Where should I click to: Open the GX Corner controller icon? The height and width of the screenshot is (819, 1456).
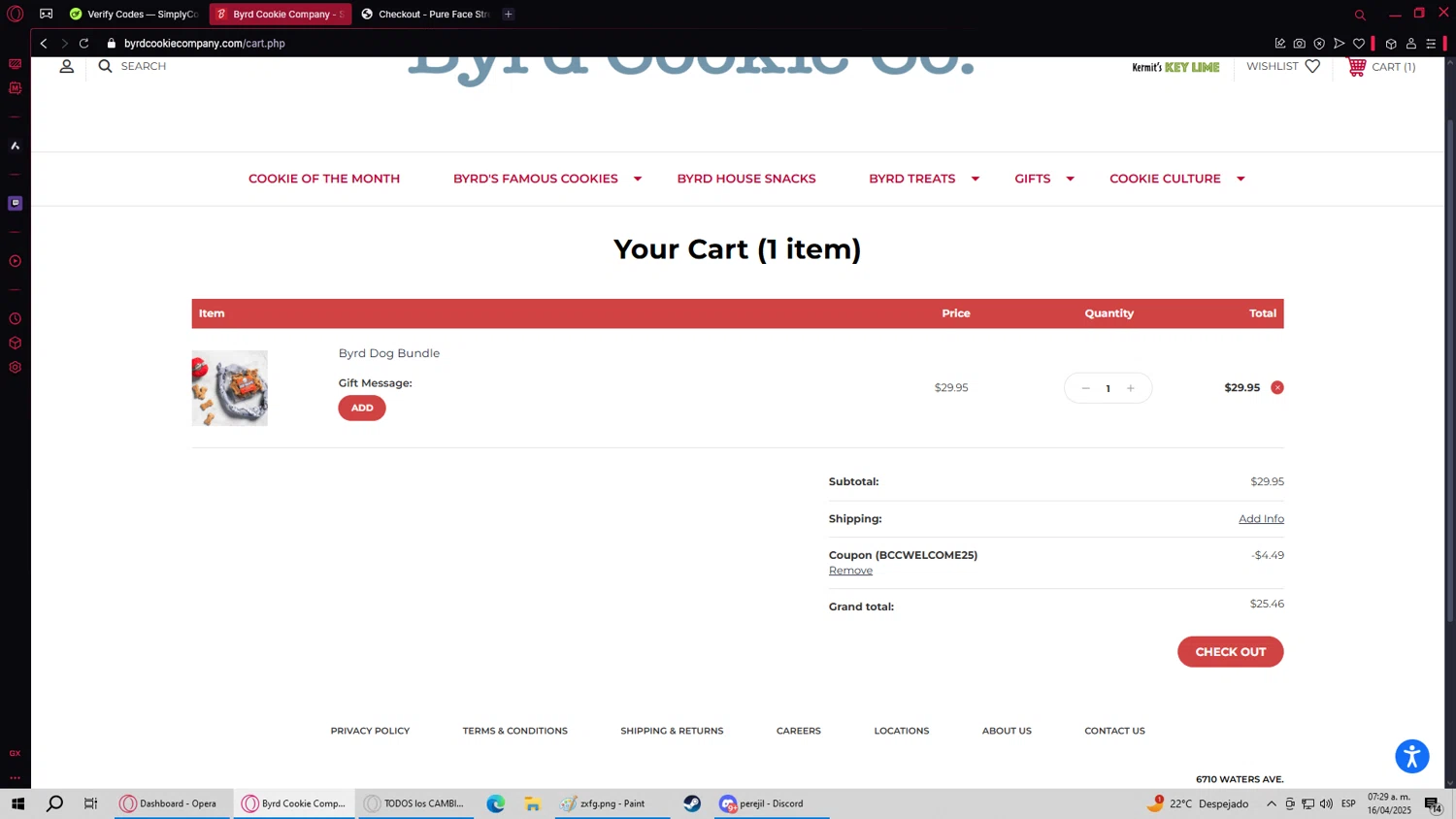(46, 14)
